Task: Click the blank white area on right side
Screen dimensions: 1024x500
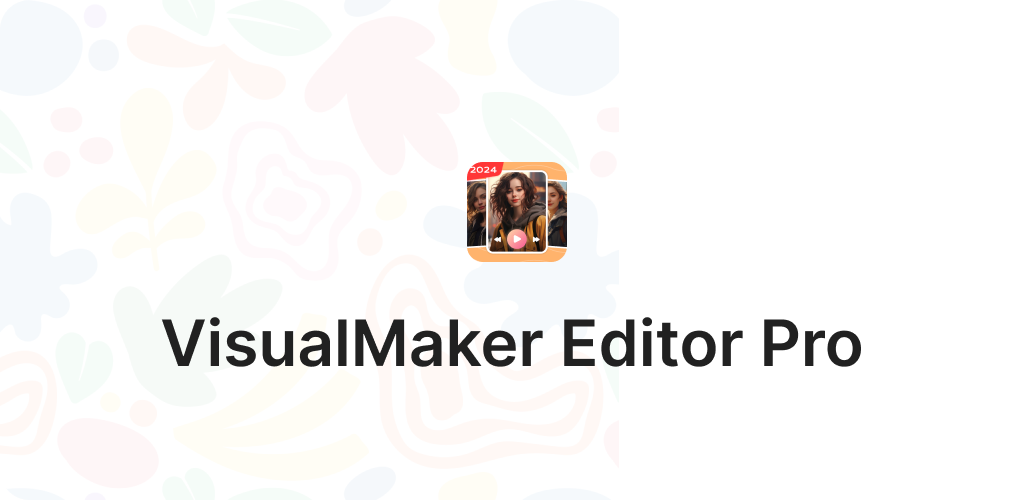Action: coord(821,163)
